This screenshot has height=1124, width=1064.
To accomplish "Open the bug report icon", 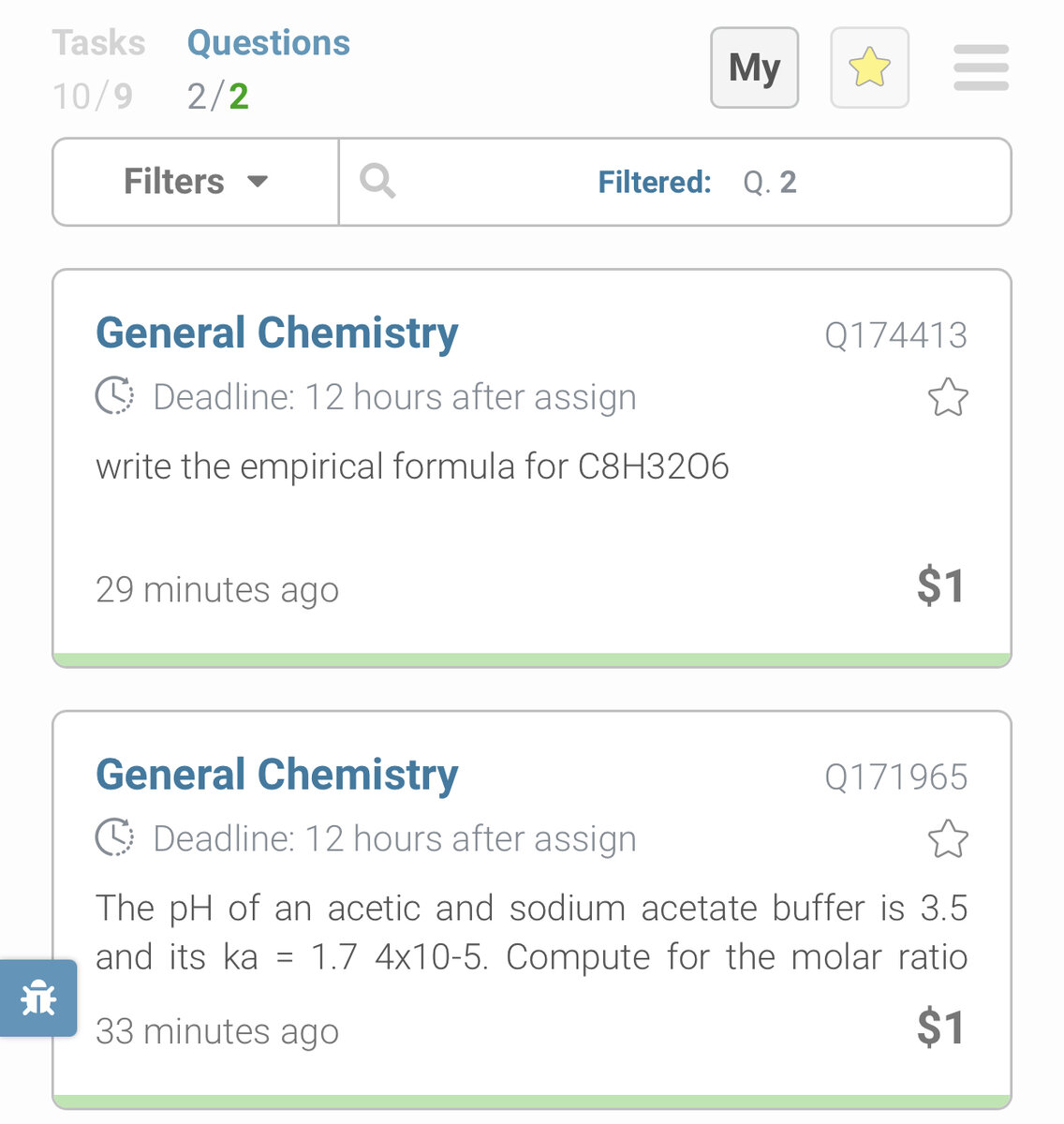I will pos(38,998).
